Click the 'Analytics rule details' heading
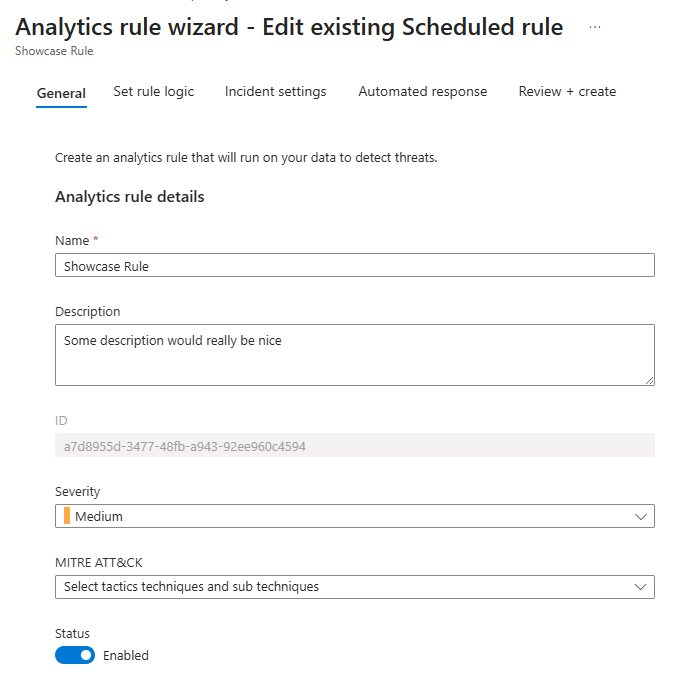This screenshot has height=675, width=680. point(129,197)
